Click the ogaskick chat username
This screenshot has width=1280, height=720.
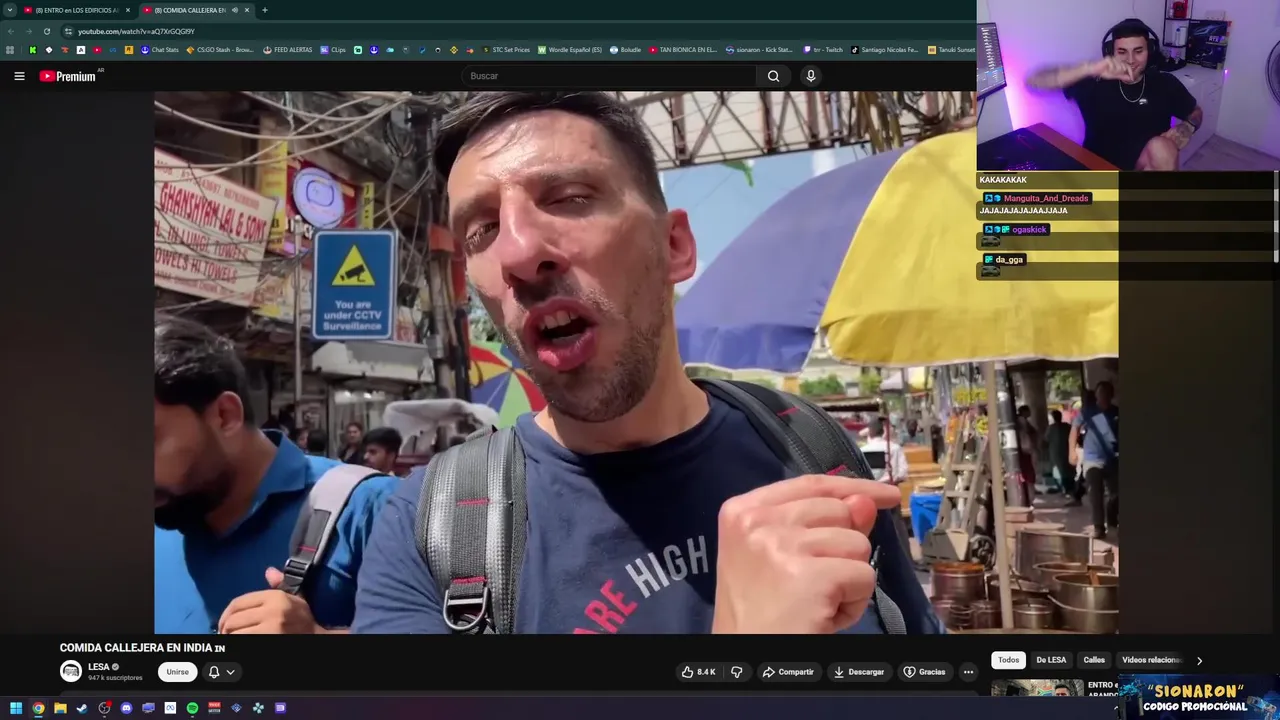1029,230
